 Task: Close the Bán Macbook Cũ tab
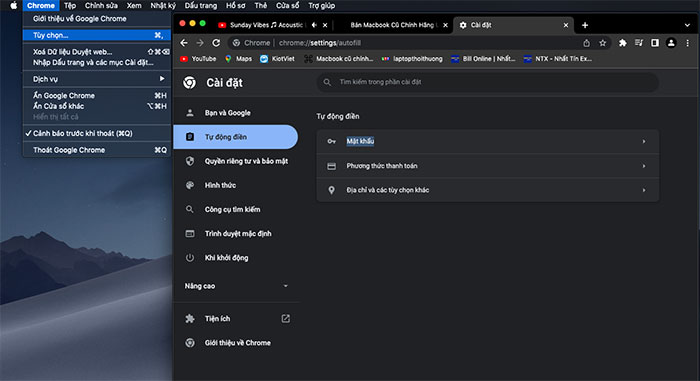click(x=445, y=25)
